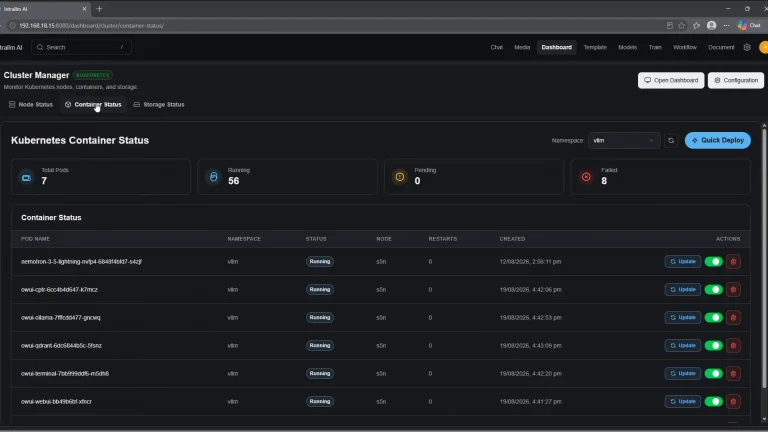Viewport: 768px width, 432px height.
Task: Update the nemotron-3-5-lightning pod
Action: (683, 262)
